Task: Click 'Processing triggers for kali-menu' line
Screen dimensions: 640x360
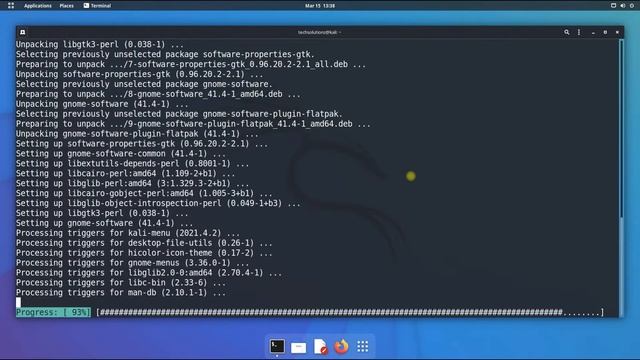Action: [128, 233]
